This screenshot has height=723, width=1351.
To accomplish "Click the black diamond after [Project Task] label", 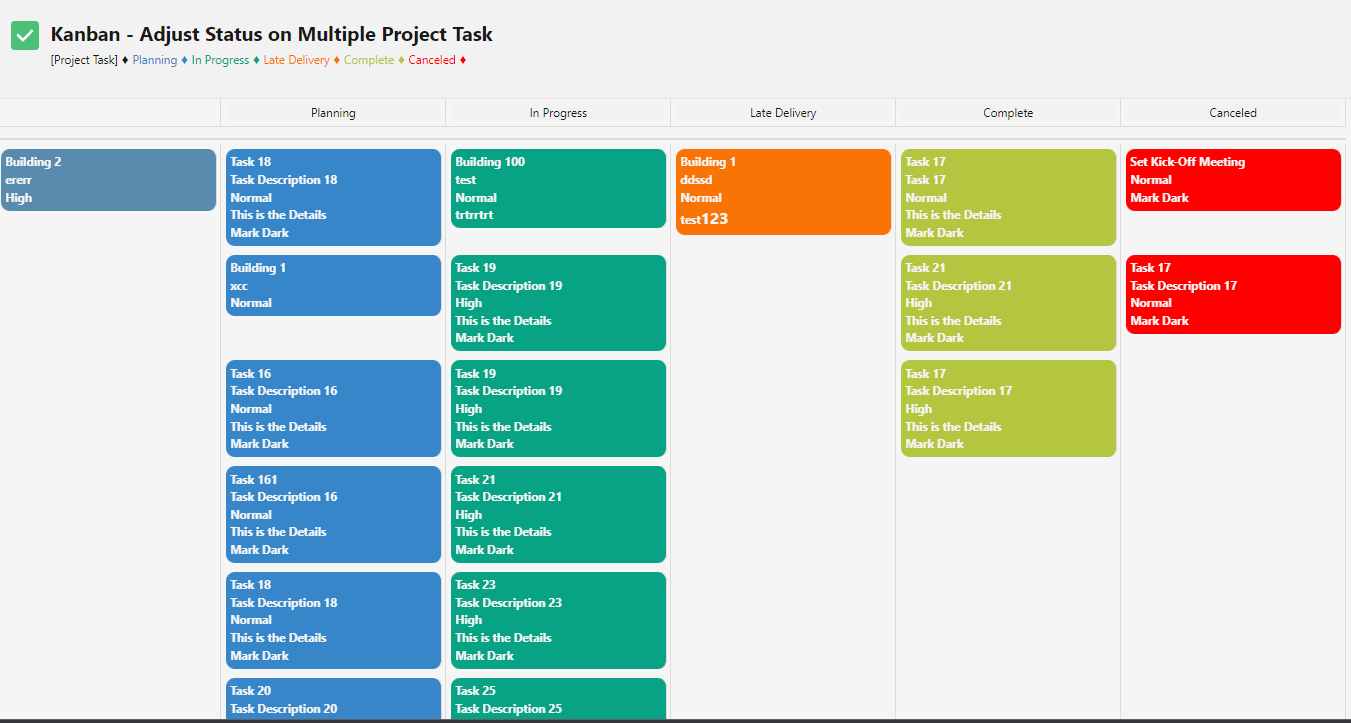I will pyautogui.click(x=125, y=59).
